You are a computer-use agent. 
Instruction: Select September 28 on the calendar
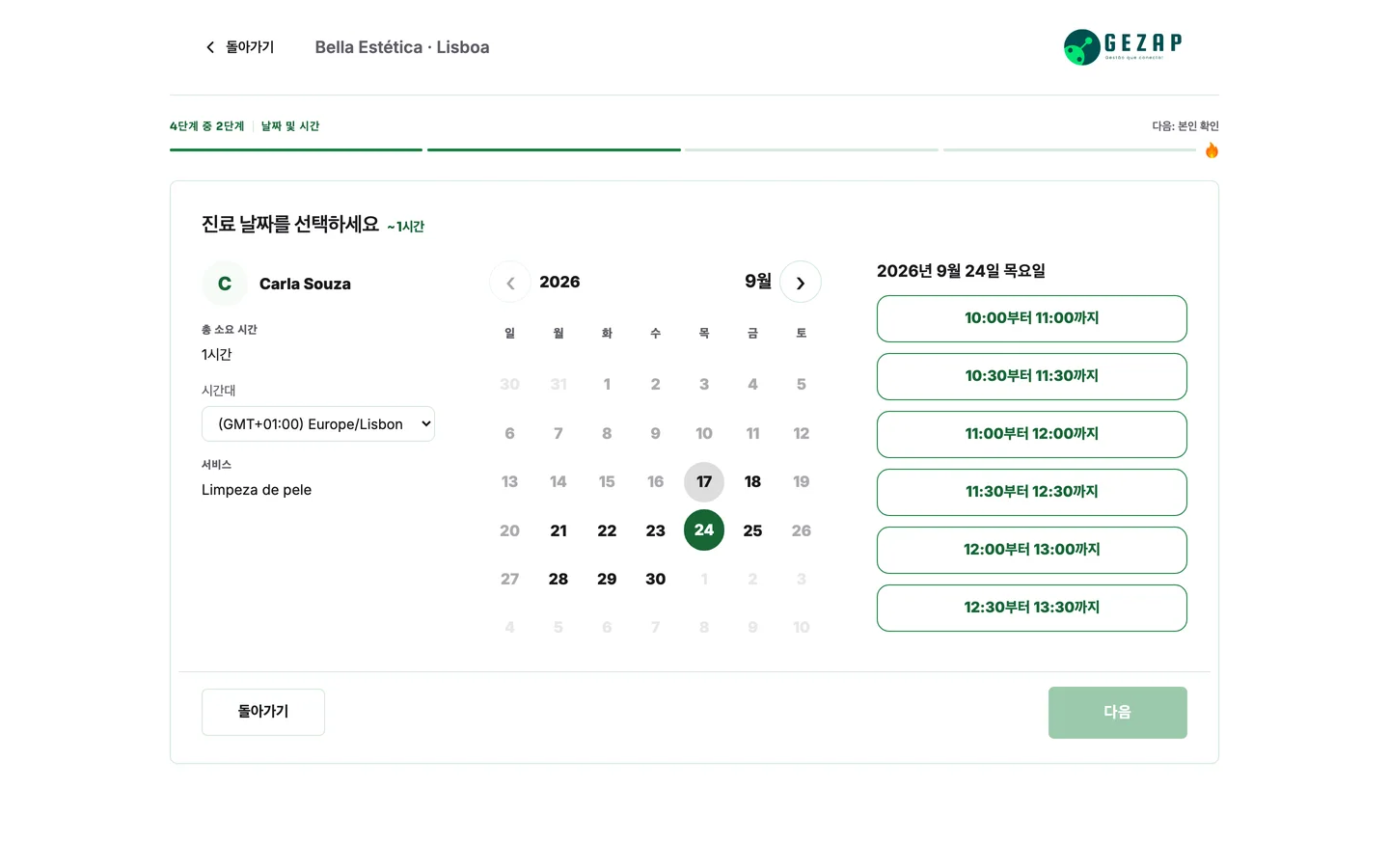(x=558, y=579)
